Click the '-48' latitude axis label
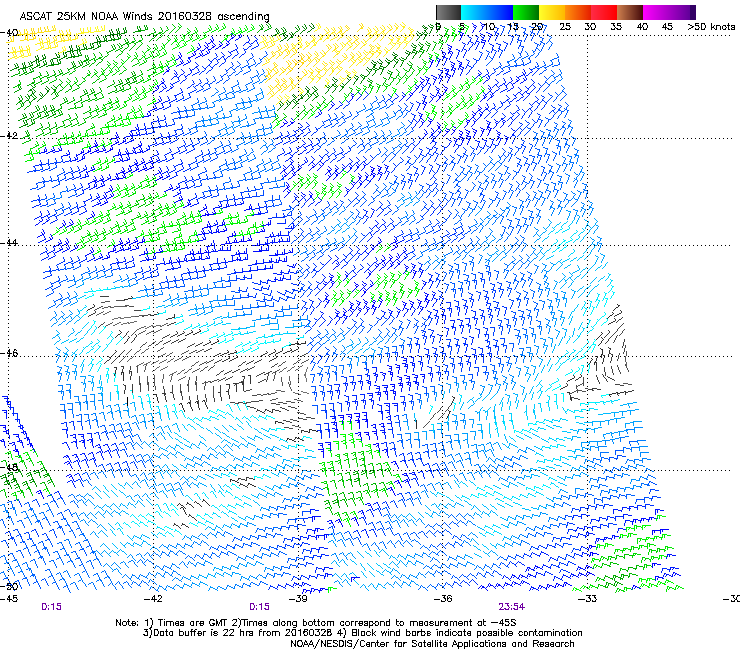Screen dimensions: 740x650 9,467
